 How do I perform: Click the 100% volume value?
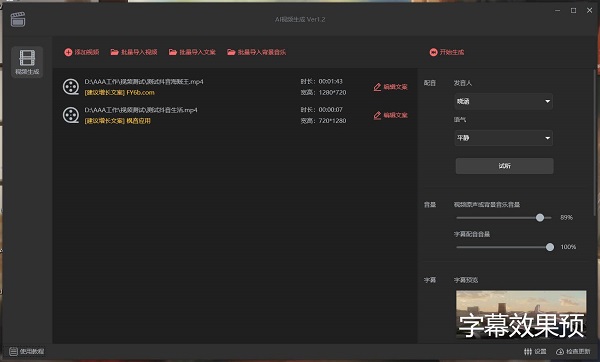pyautogui.click(x=568, y=247)
